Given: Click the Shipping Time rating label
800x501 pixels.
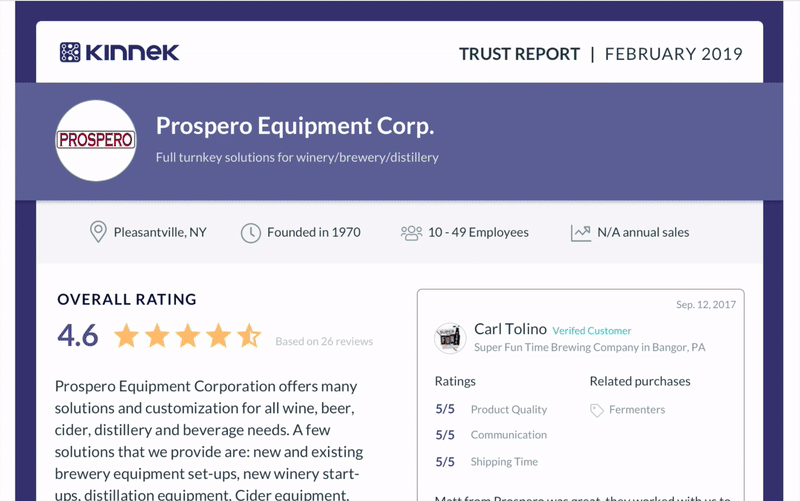Looking at the screenshot, I should 504,462.
